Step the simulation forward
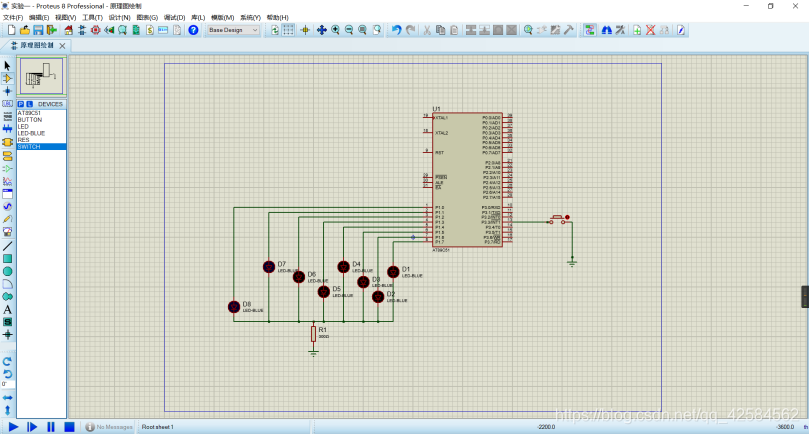The height and width of the screenshot is (434, 809). click(x=32, y=427)
